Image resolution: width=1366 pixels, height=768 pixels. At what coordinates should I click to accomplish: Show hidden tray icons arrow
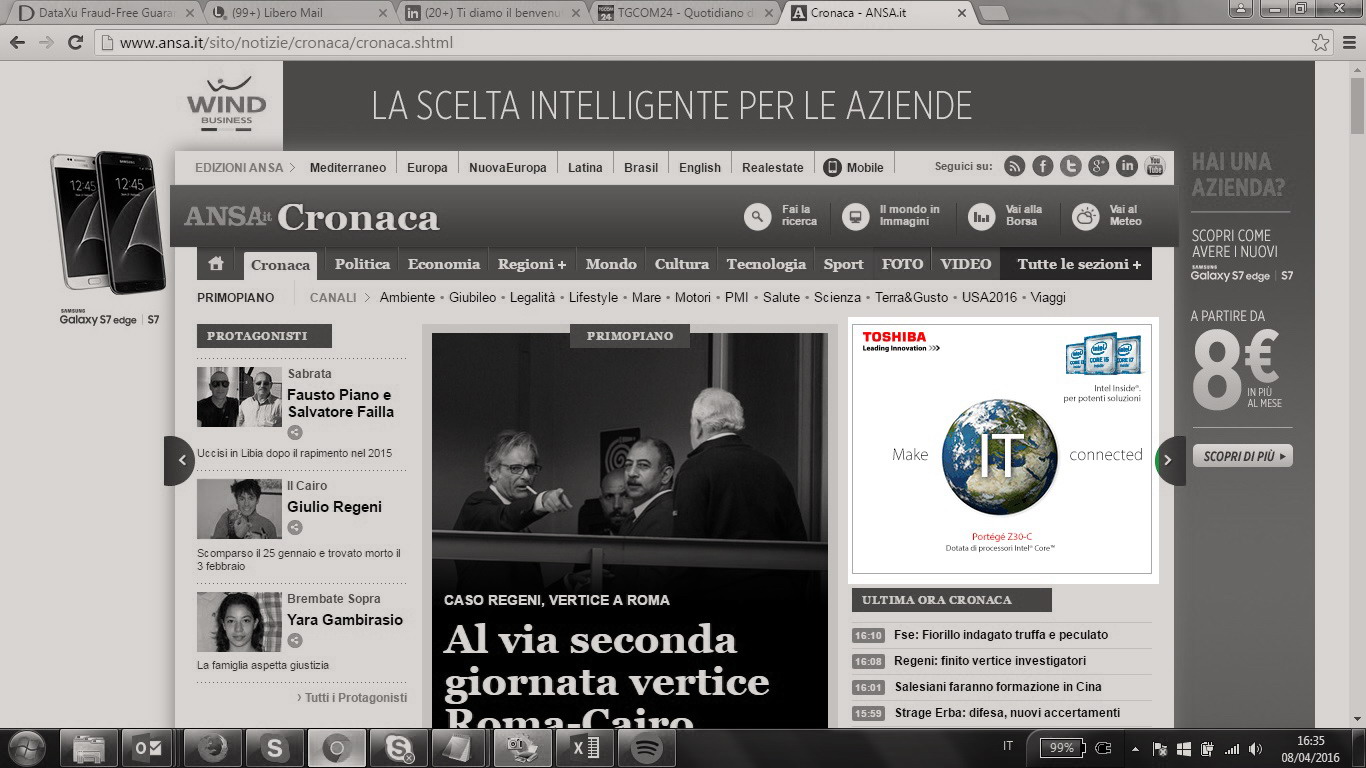[1135, 749]
